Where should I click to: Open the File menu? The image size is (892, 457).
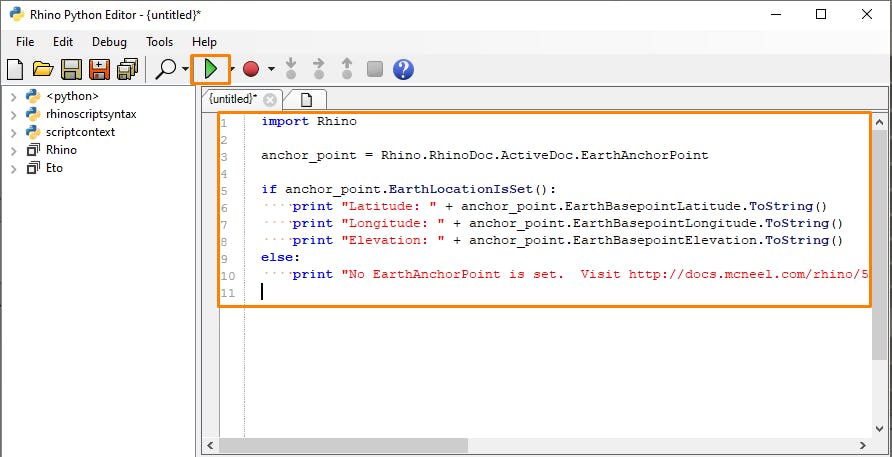click(x=25, y=42)
